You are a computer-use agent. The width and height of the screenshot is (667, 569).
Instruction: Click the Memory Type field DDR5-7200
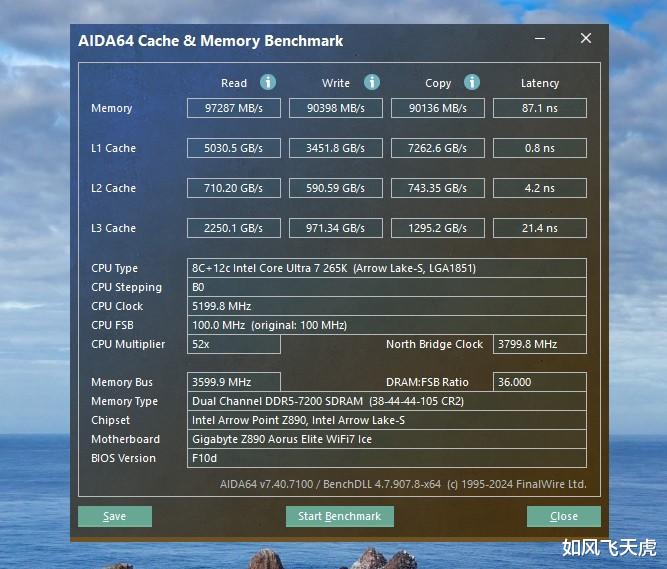click(x=387, y=401)
